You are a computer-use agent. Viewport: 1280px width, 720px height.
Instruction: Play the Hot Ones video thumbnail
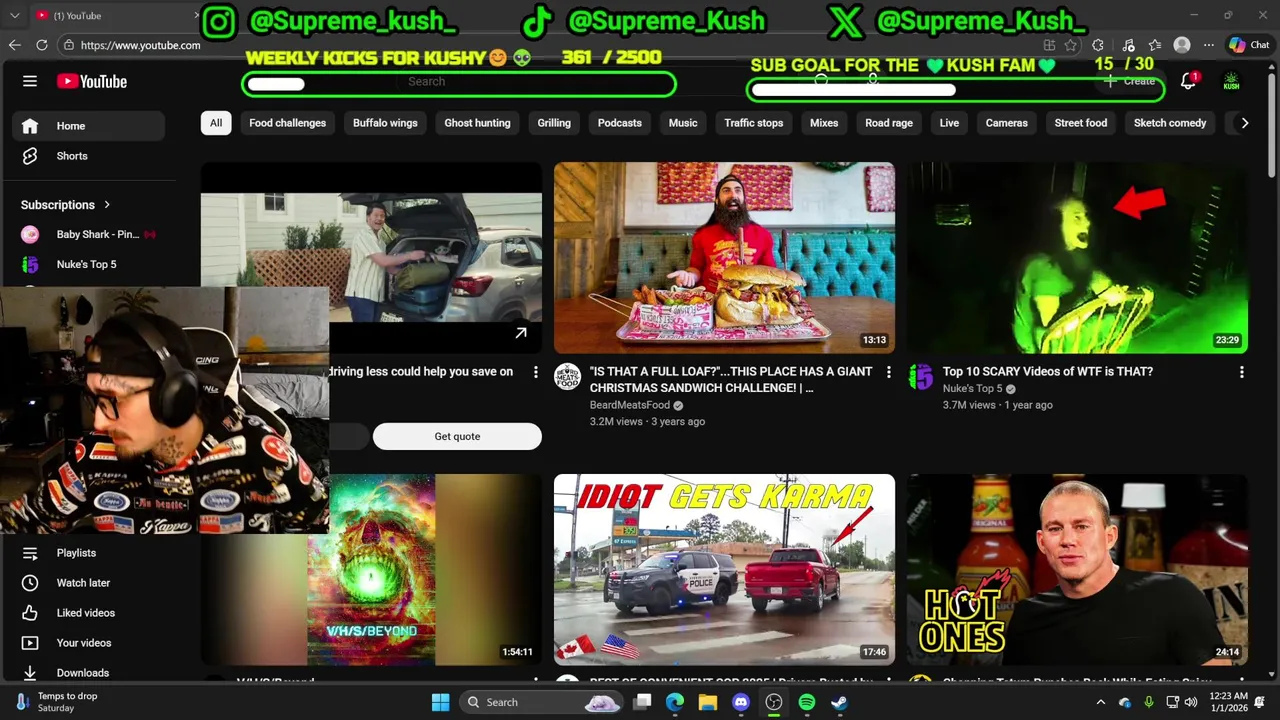tap(1077, 569)
